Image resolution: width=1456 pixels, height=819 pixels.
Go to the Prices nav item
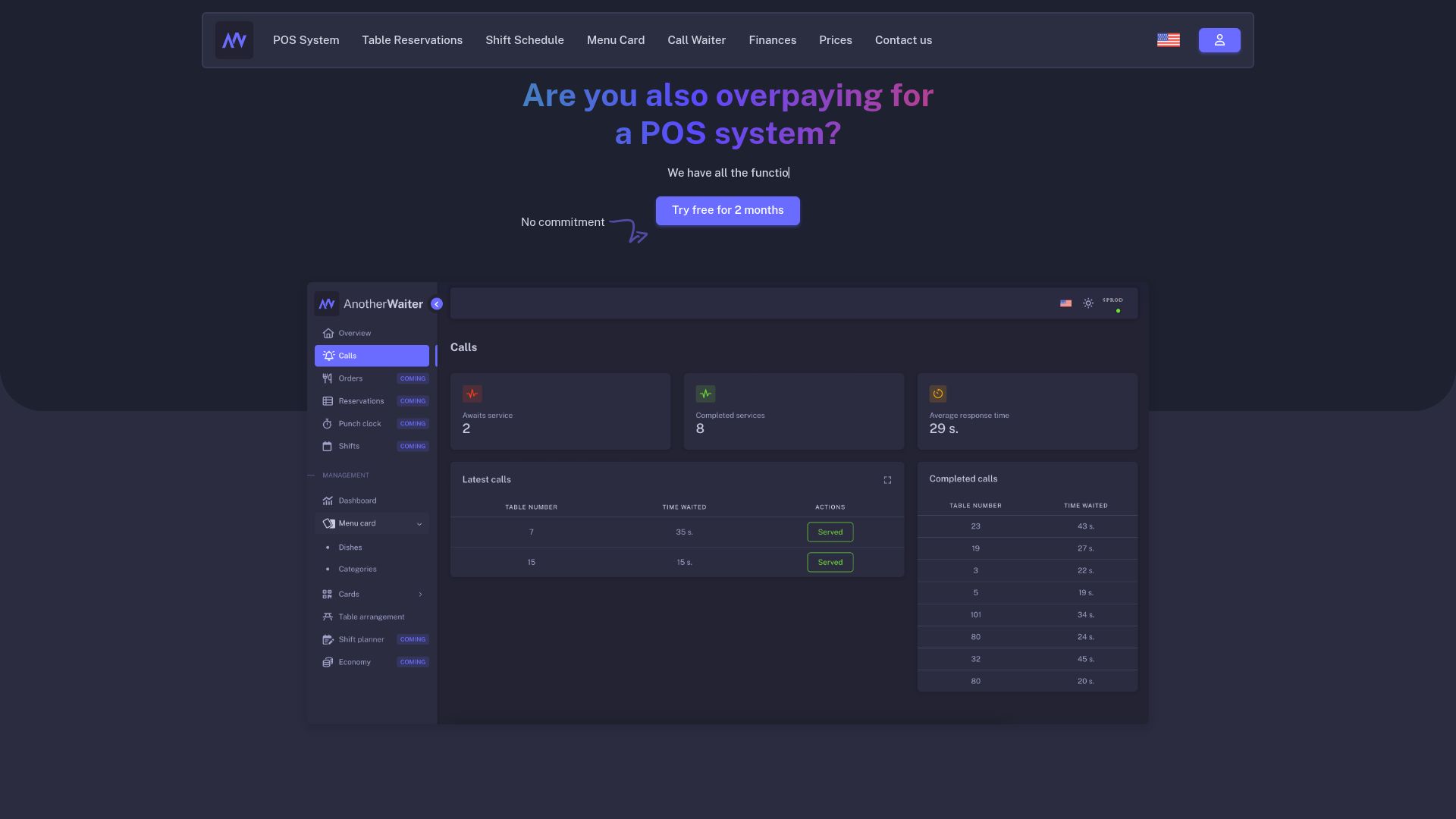click(x=835, y=40)
